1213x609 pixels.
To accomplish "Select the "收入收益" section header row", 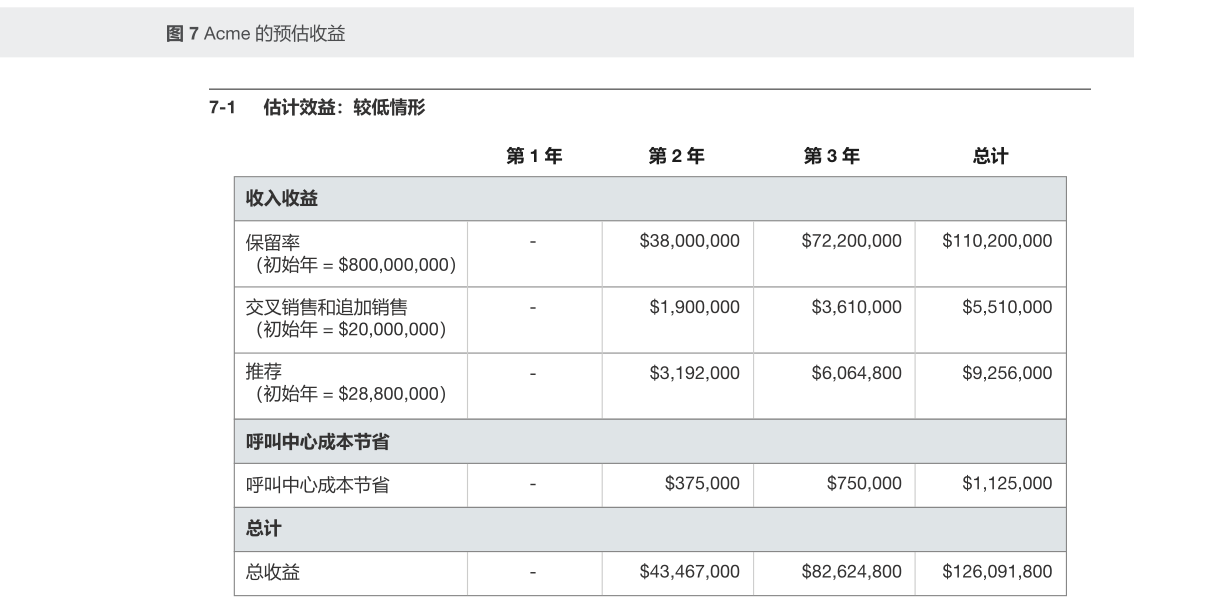I will (282, 199).
